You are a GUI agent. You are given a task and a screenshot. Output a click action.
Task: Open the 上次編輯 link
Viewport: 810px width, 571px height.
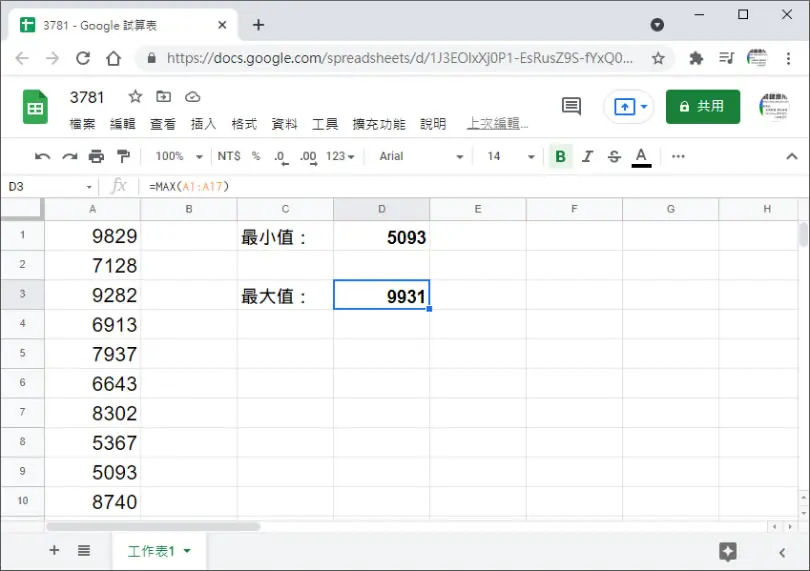click(497, 124)
